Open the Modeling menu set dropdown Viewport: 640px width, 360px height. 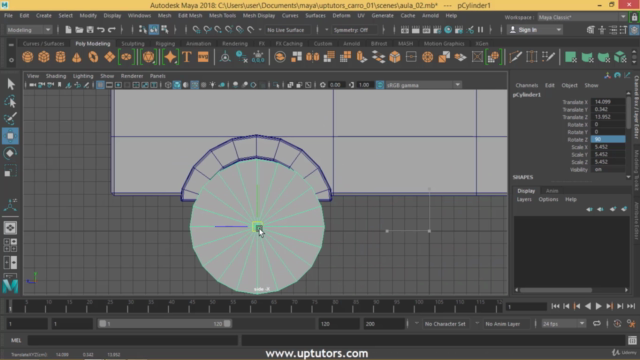click(x=29, y=30)
